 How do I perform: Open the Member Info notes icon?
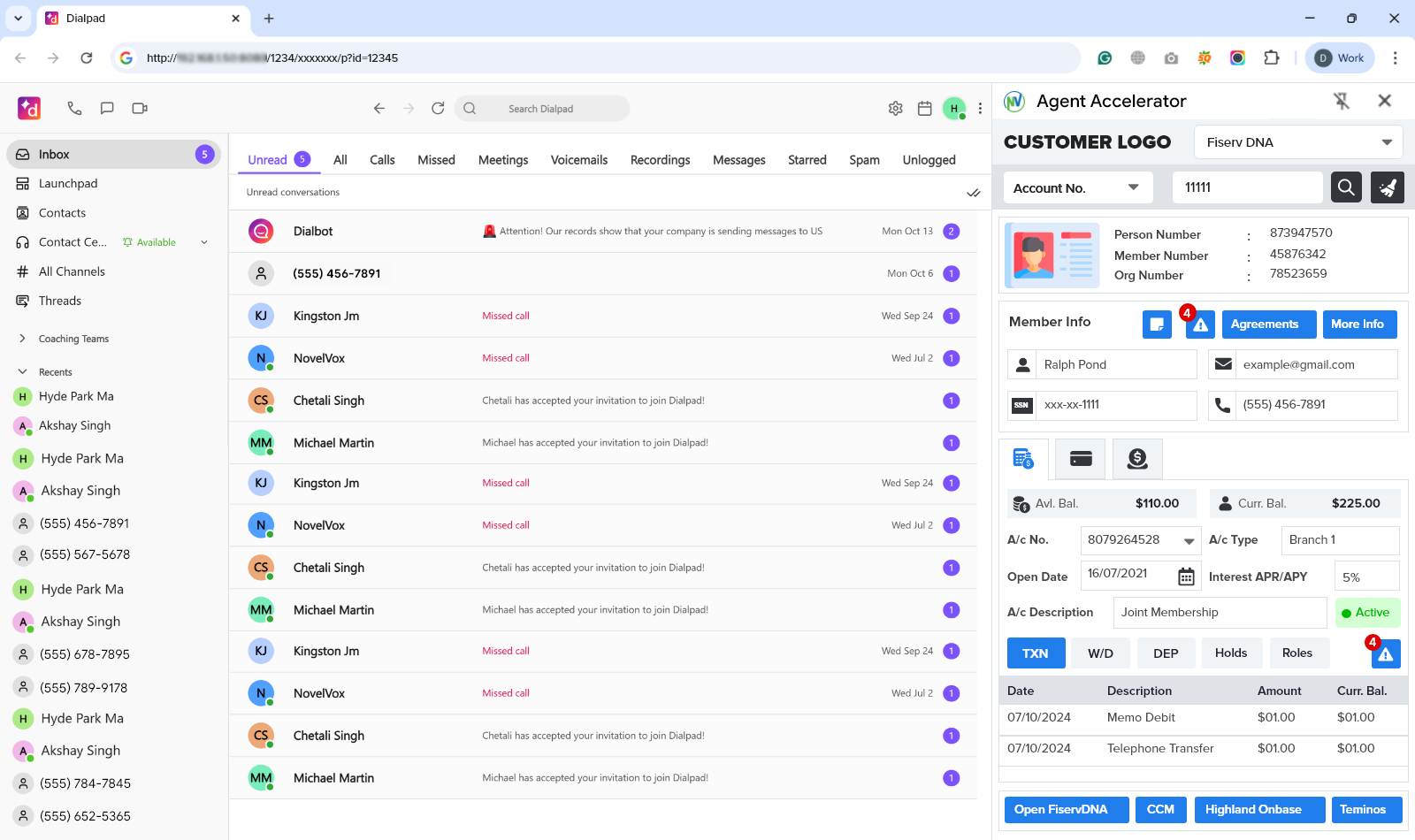pyautogui.click(x=1157, y=325)
